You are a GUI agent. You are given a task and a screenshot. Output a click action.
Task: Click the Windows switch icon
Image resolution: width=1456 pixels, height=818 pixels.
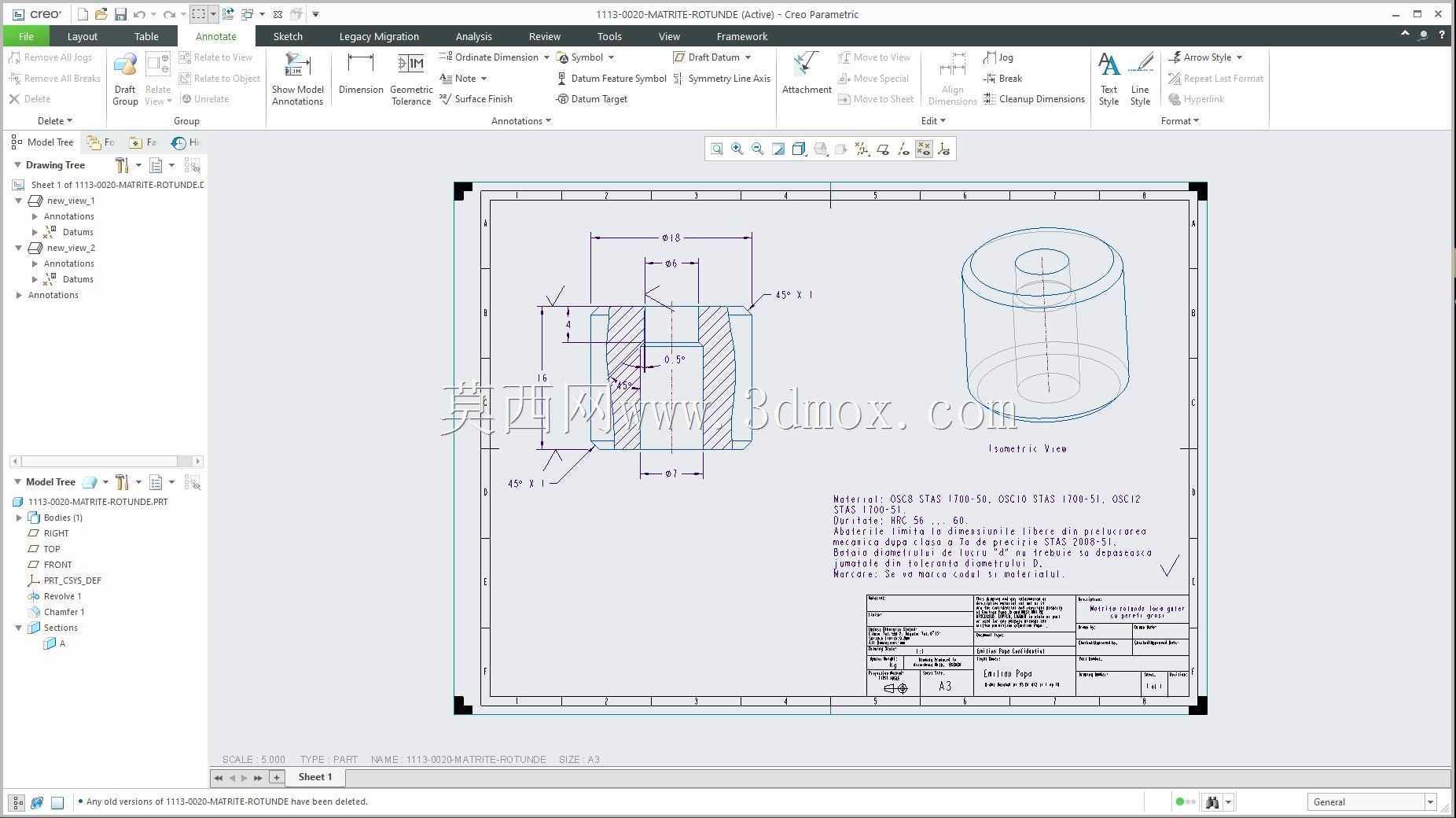click(248, 14)
